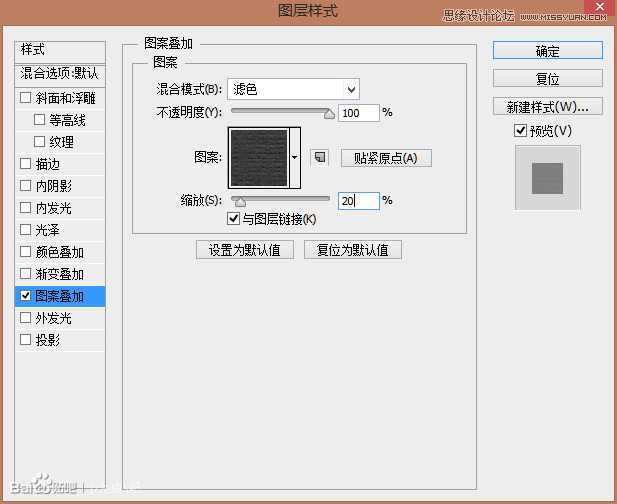The image size is (617, 504).
Task: Click 新建样式(W)... button
Action: point(548,106)
